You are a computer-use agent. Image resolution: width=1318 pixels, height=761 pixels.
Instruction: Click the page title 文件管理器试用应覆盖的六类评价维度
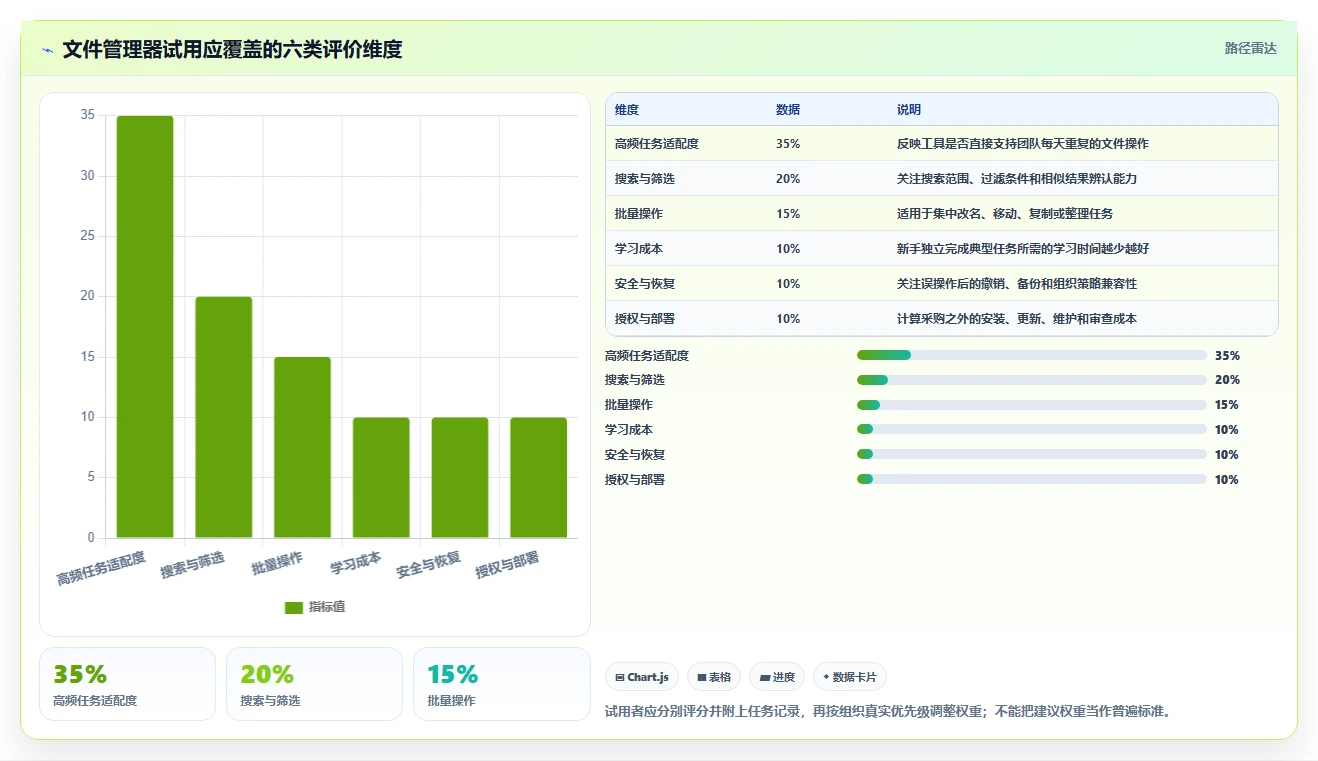pos(232,50)
